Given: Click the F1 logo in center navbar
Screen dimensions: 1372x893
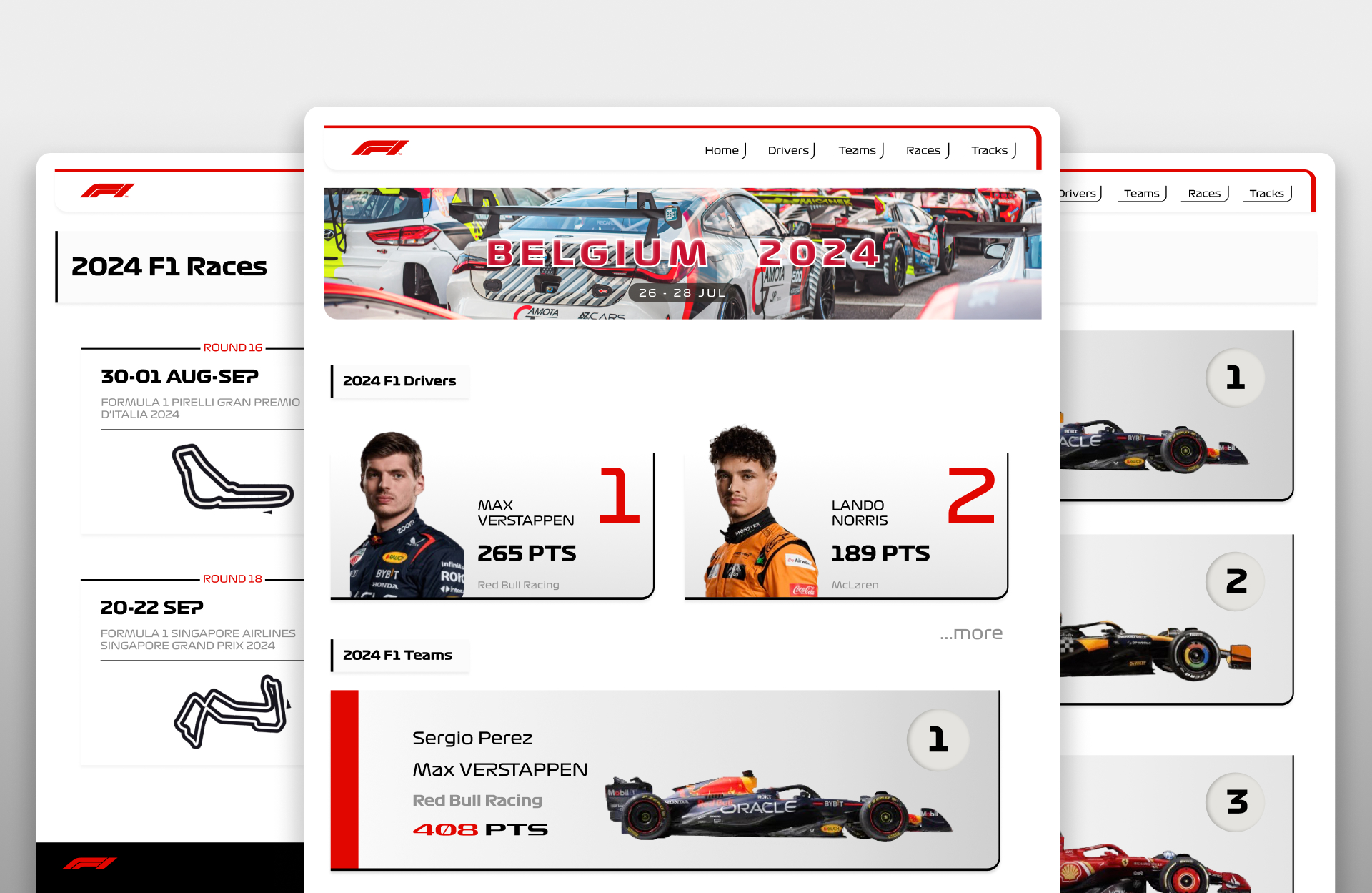Looking at the screenshot, I should coord(379,148).
